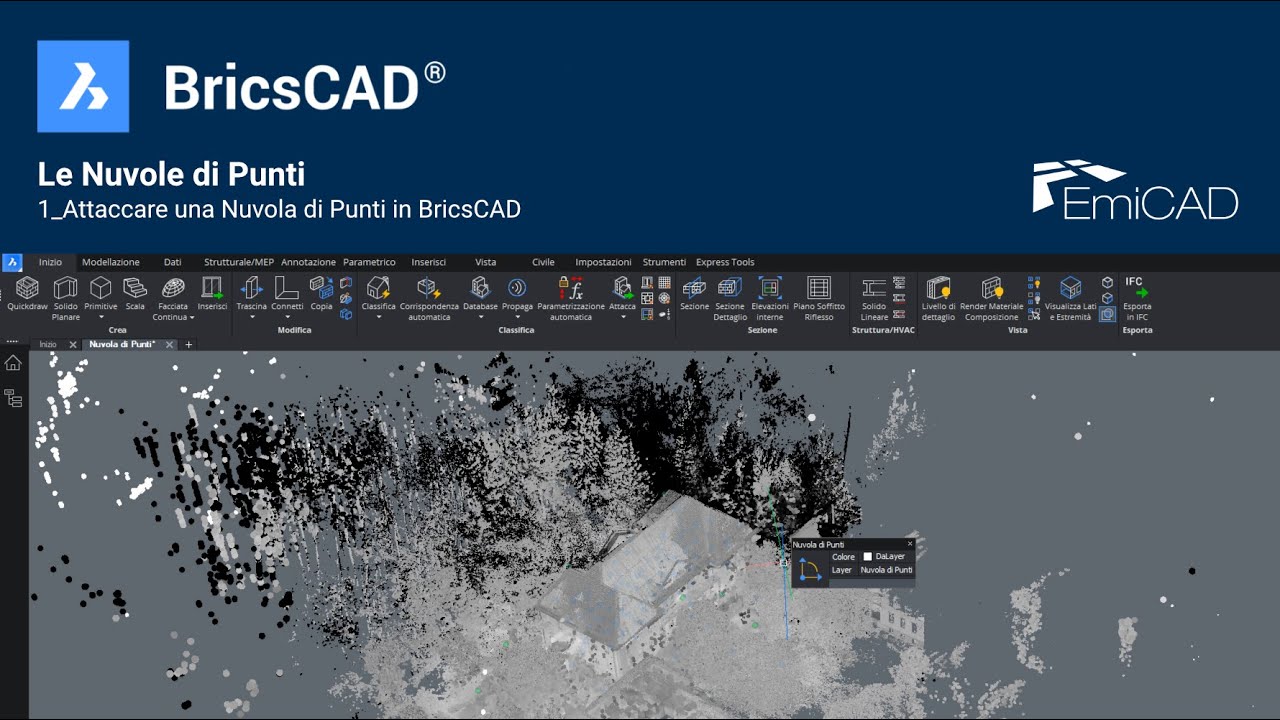Select Piano Soffitto Riflesso

819,298
